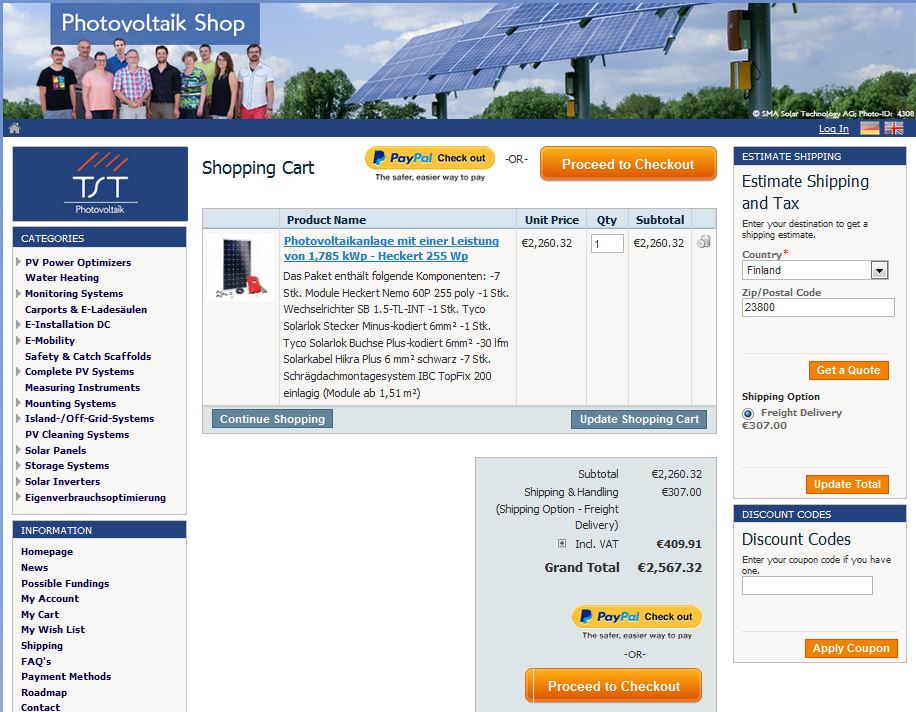Viewport: 916px width, 712px height.
Task: Click the Update Shopping Cart button
Action: [x=639, y=419]
